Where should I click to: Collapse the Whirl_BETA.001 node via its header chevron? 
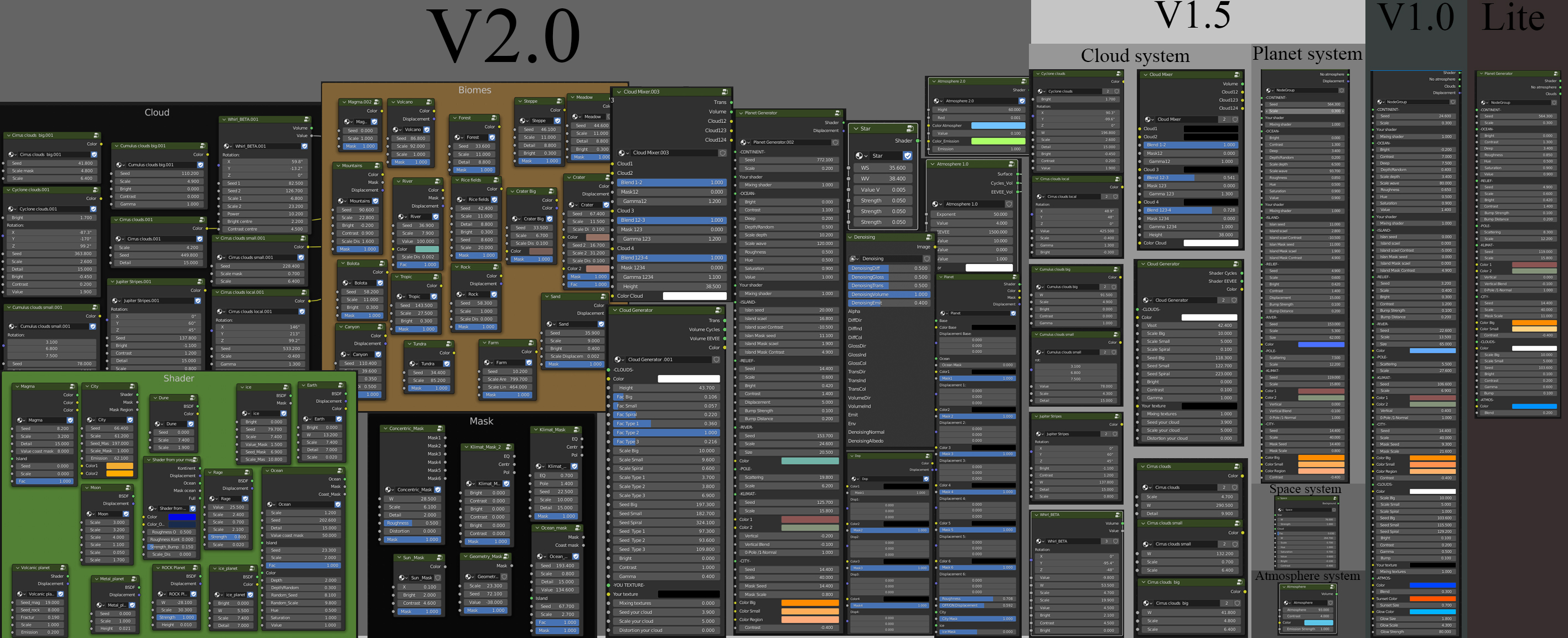coord(224,120)
